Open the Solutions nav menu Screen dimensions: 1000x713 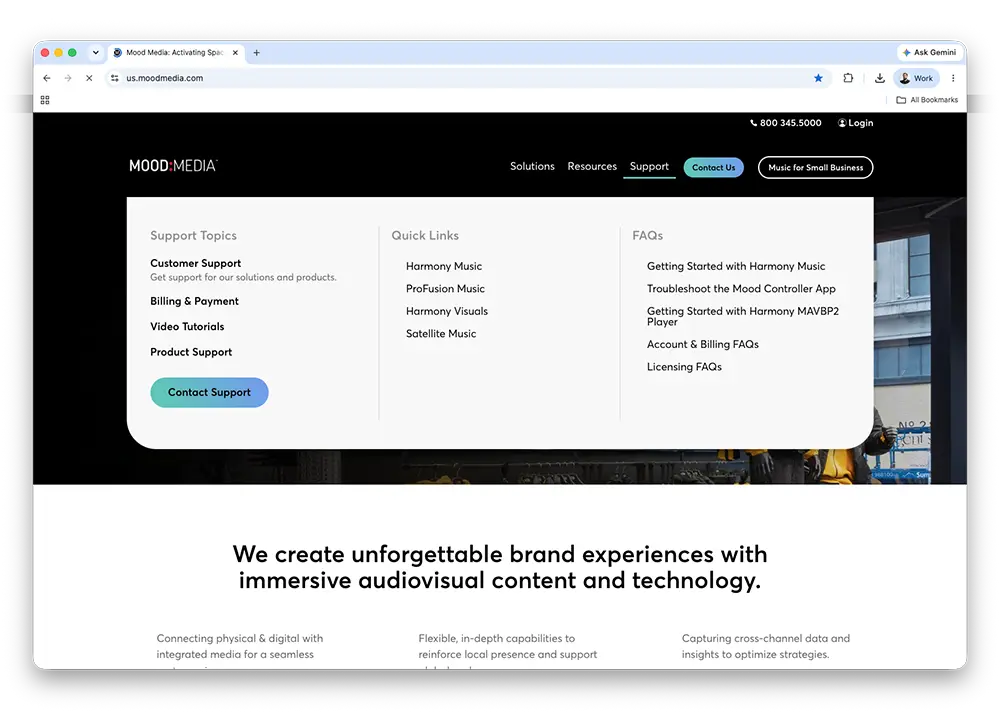[x=532, y=166]
